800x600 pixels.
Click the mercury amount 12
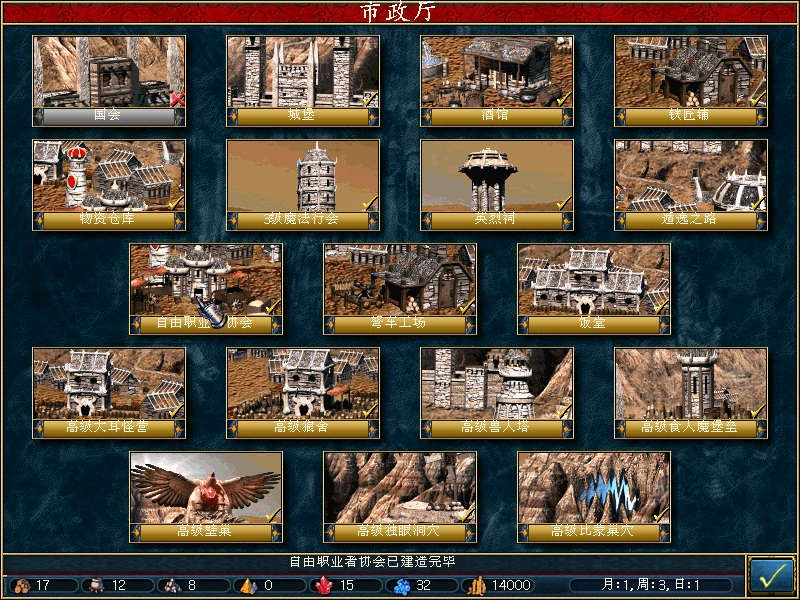tap(118, 585)
